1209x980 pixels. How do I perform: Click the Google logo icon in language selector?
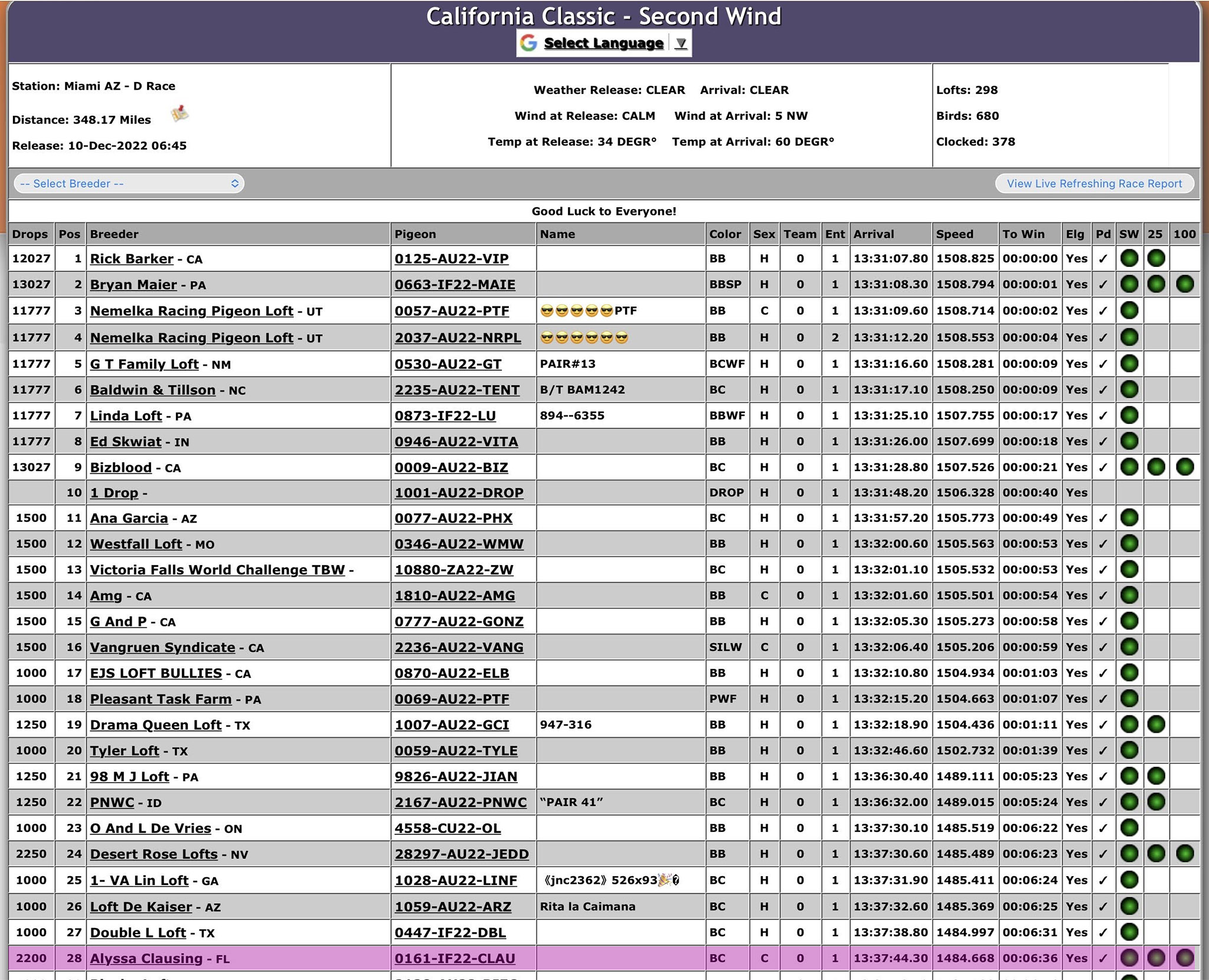tap(529, 43)
